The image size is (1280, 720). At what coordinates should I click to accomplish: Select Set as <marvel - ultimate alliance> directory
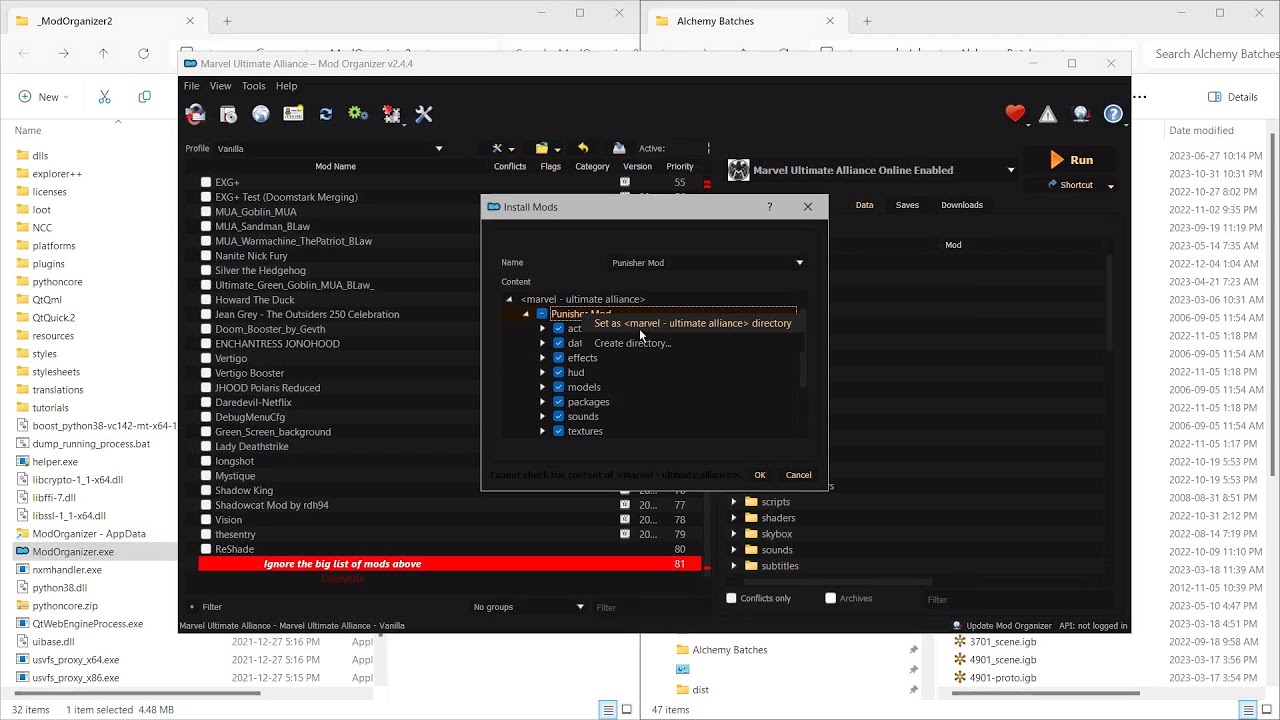pyautogui.click(x=692, y=323)
